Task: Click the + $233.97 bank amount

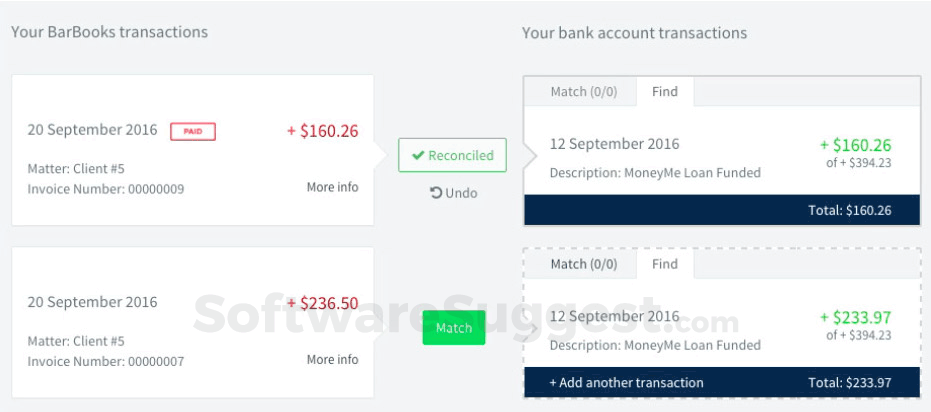Action: coord(855,317)
